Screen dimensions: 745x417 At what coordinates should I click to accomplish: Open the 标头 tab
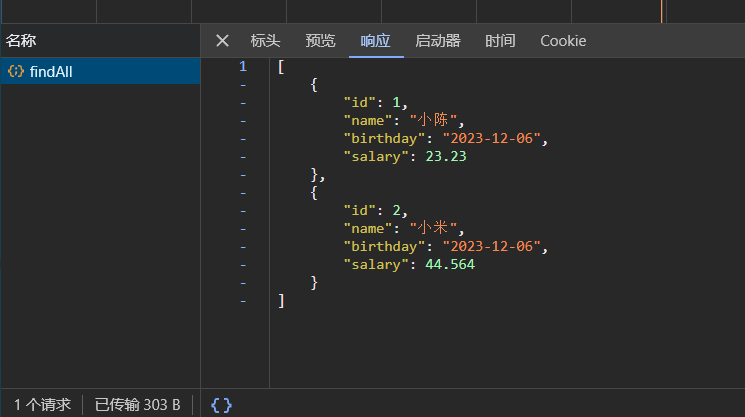coord(265,41)
